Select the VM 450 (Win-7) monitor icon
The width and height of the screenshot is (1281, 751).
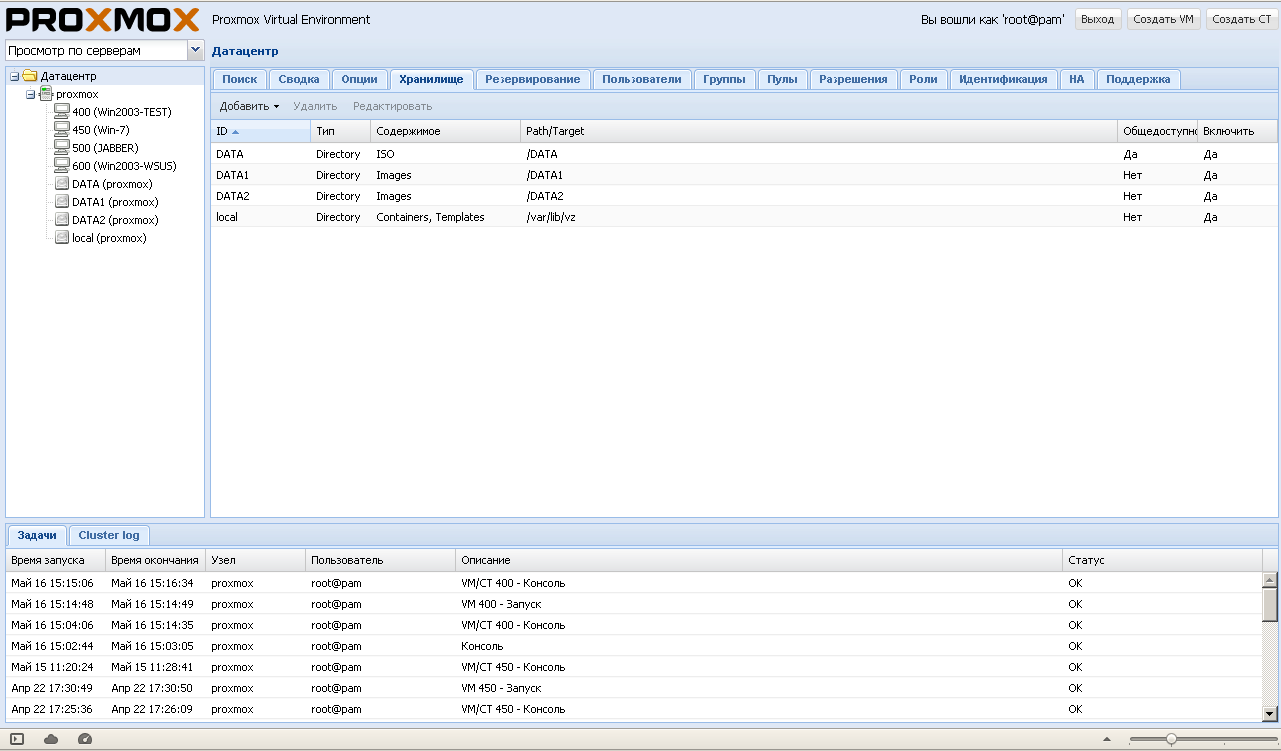click(61, 130)
